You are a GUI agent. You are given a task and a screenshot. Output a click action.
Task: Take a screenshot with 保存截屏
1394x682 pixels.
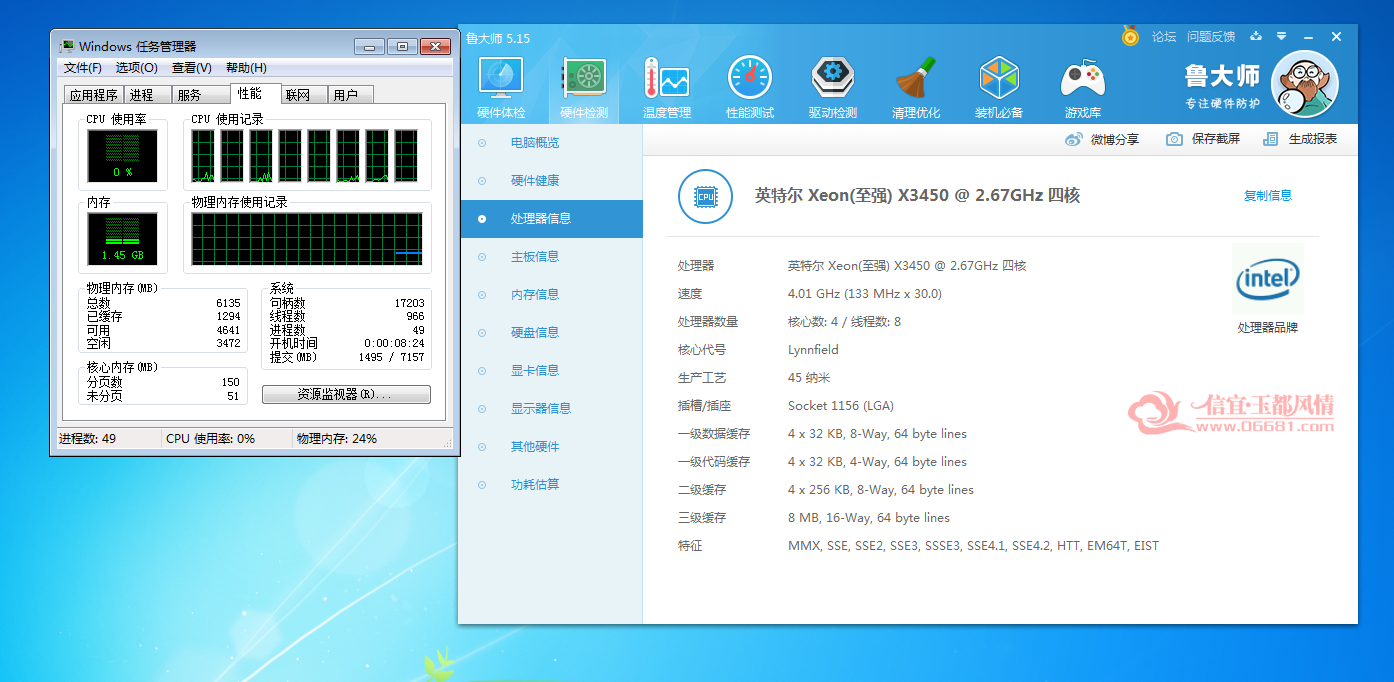tap(1203, 139)
